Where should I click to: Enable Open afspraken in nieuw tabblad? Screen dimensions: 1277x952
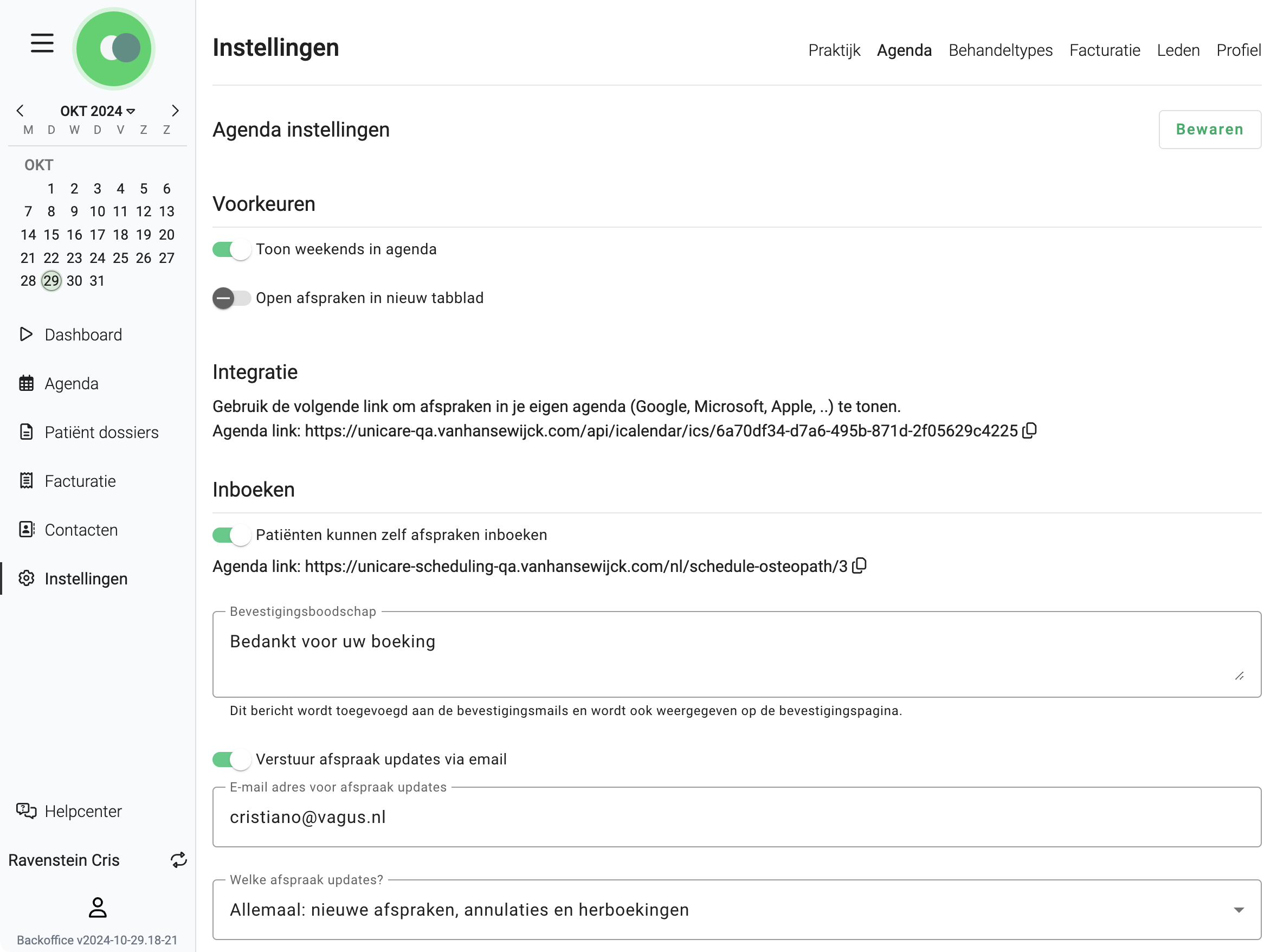pyautogui.click(x=231, y=298)
